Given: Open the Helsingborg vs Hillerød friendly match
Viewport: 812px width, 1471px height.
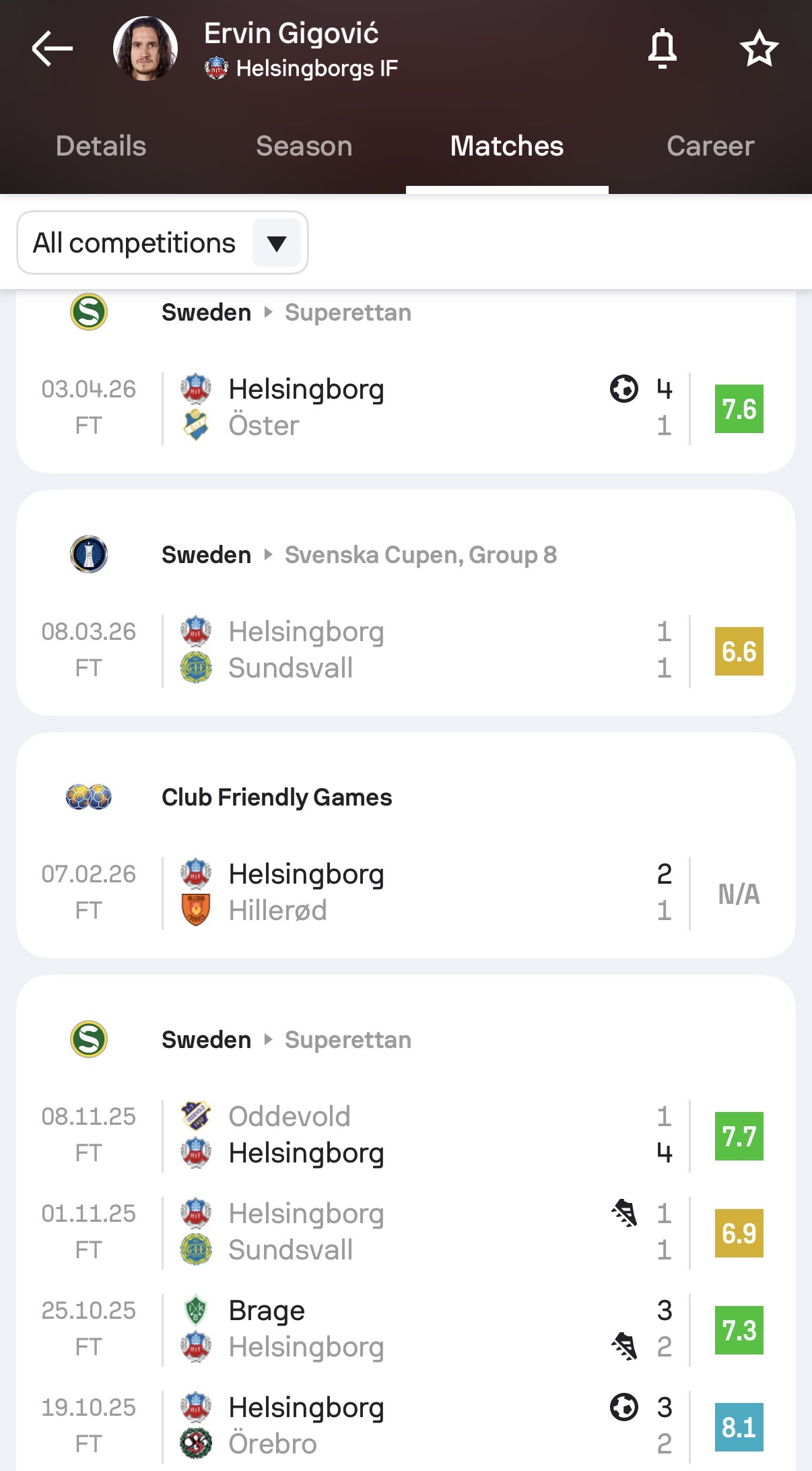Looking at the screenshot, I should (x=404, y=892).
